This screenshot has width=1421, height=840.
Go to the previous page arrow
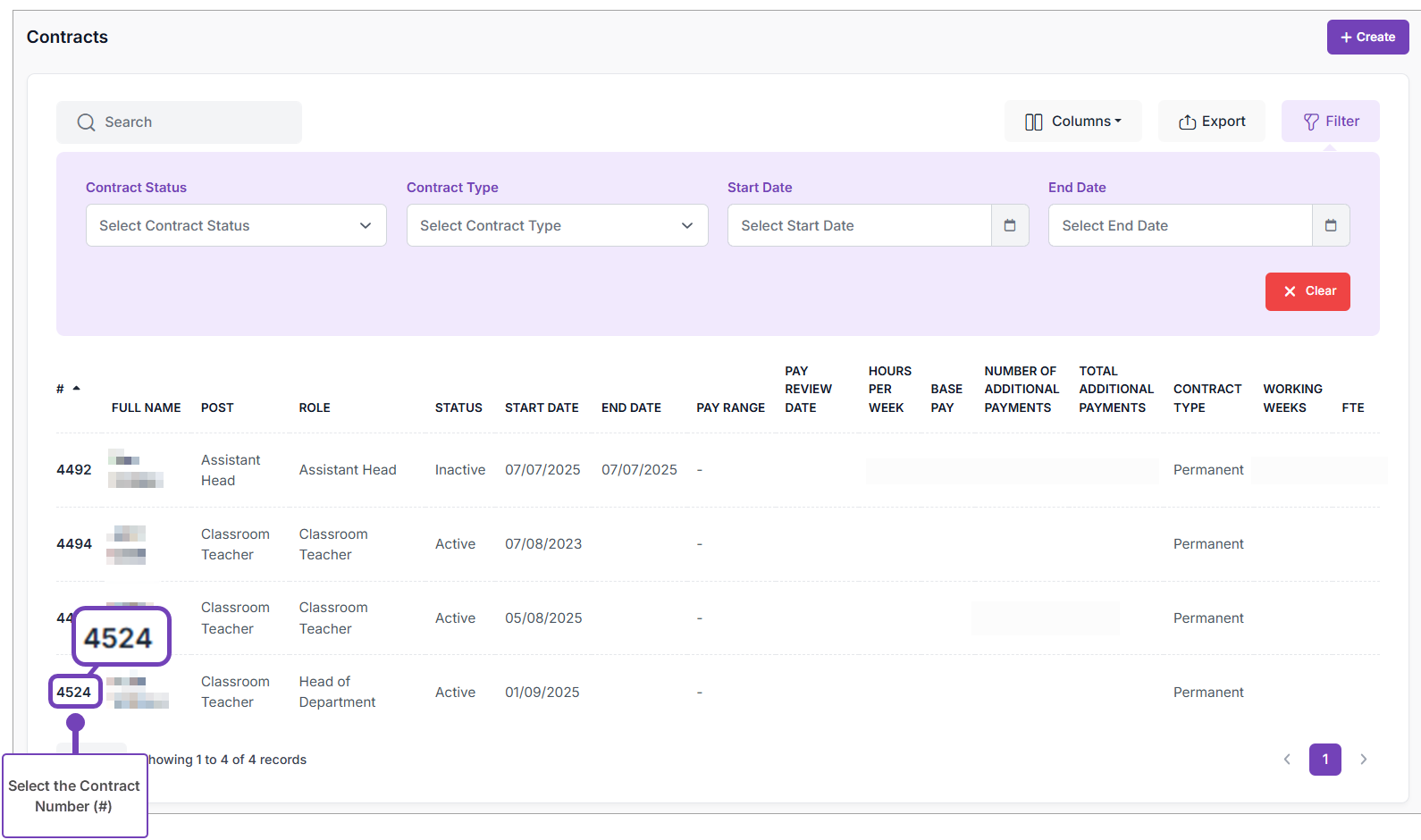point(1287,760)
